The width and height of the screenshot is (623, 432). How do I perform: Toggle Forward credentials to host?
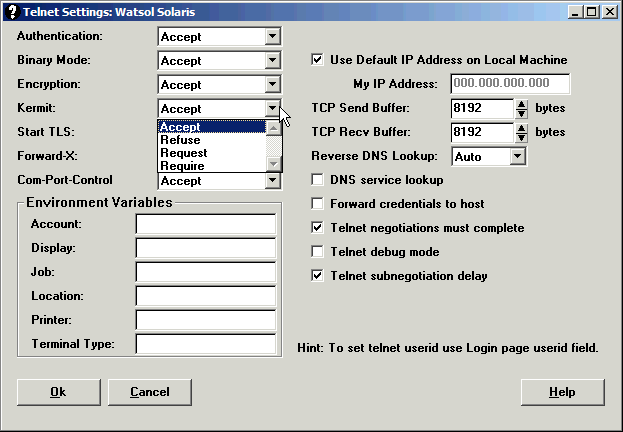coord(318,204)
